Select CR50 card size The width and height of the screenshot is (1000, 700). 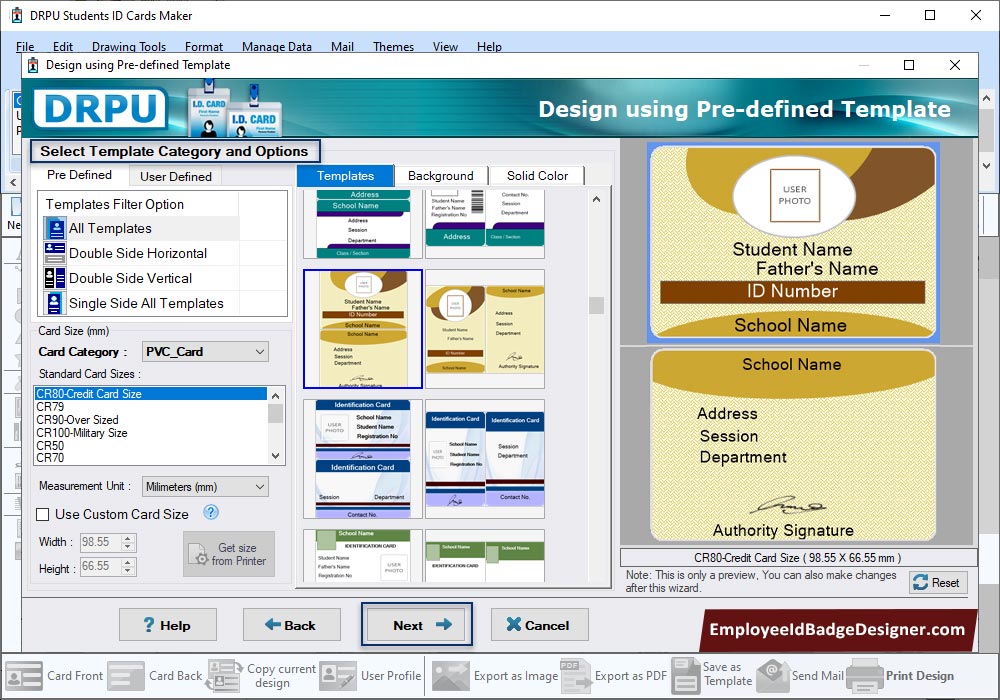[x=151, y=446]
